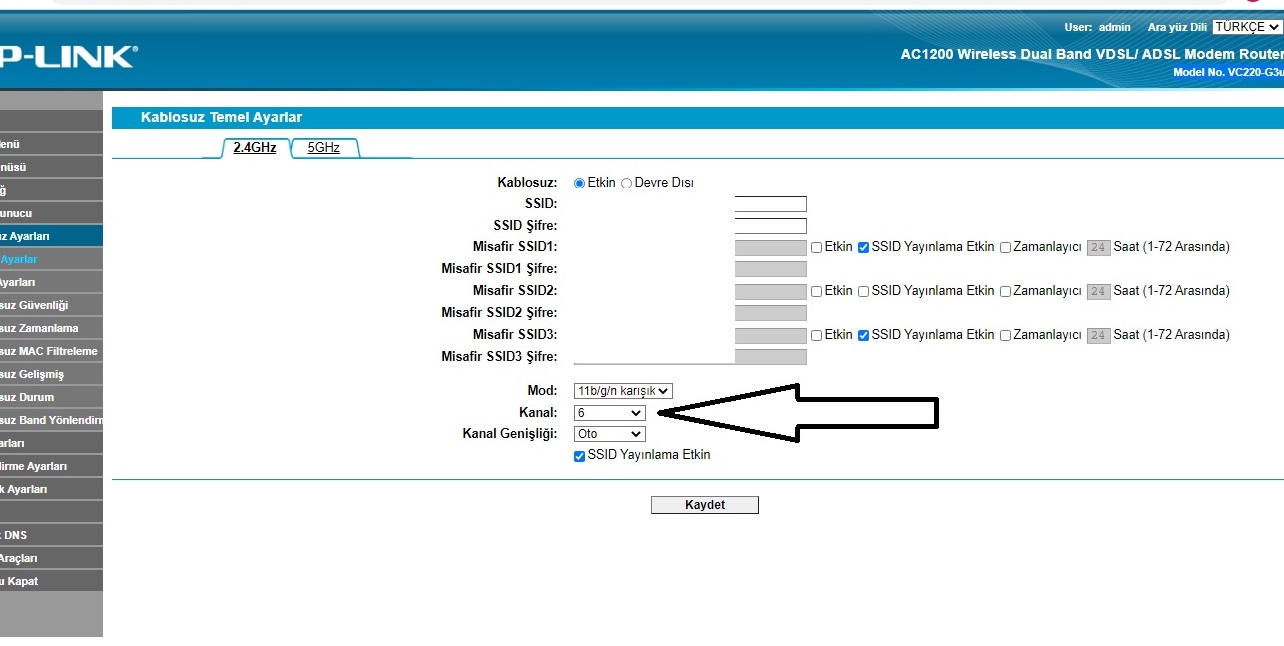Toggle SSID Yayınlama Etkin for Misafir SSID2
The width and height of the screenshot is (1284, 646).
(x=864, y=291)
